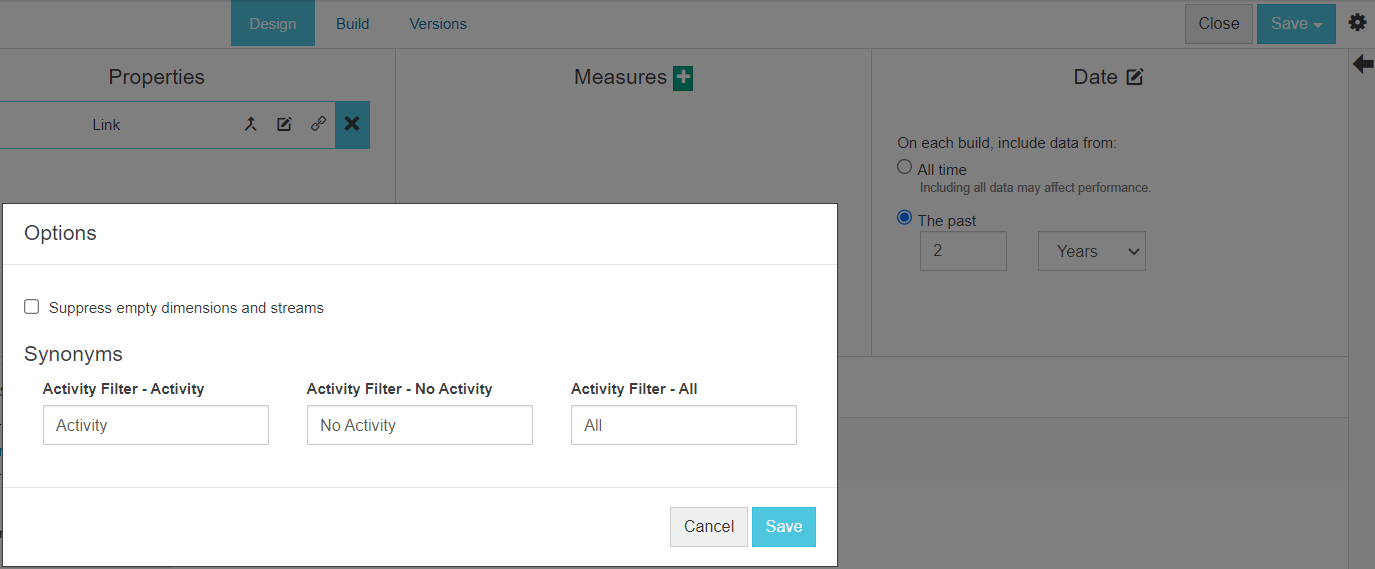Select the All time radio button
Image resolution: width=1375 pixels, height=569 pixels.
pyautogui.click(x=905, y=168)
